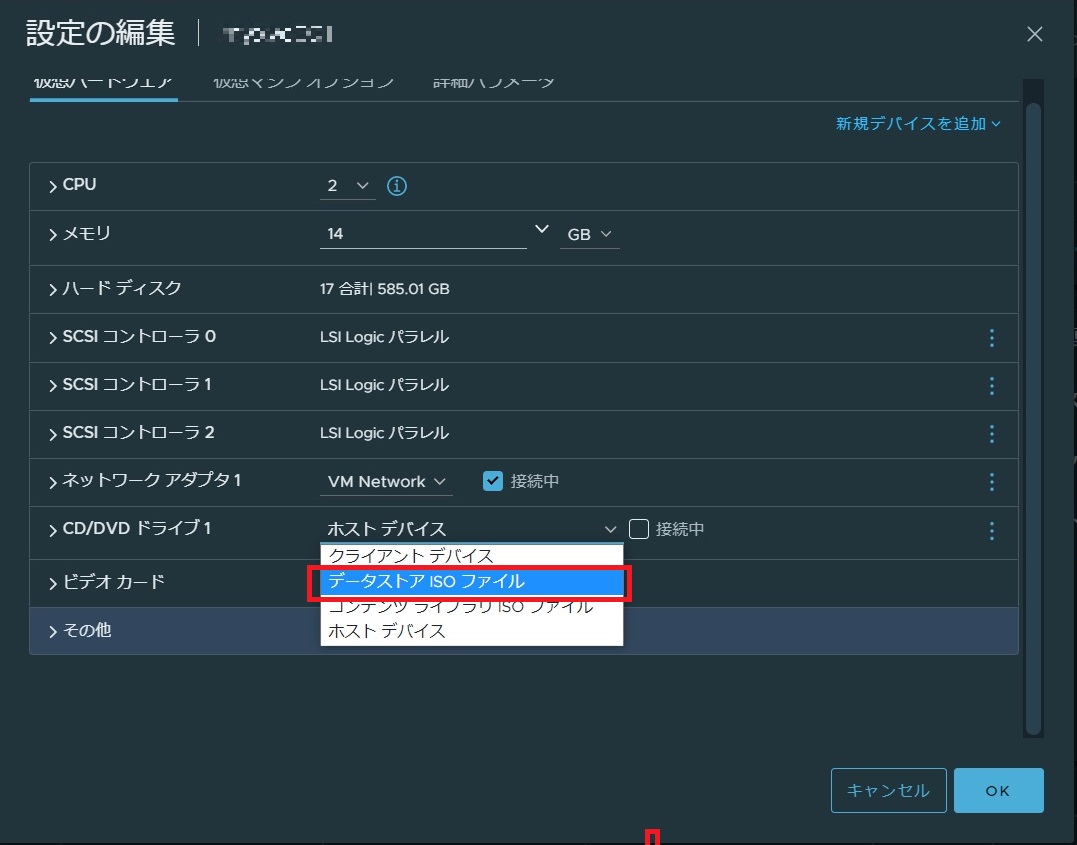Click the memory value field showing 14

point(423,234)
